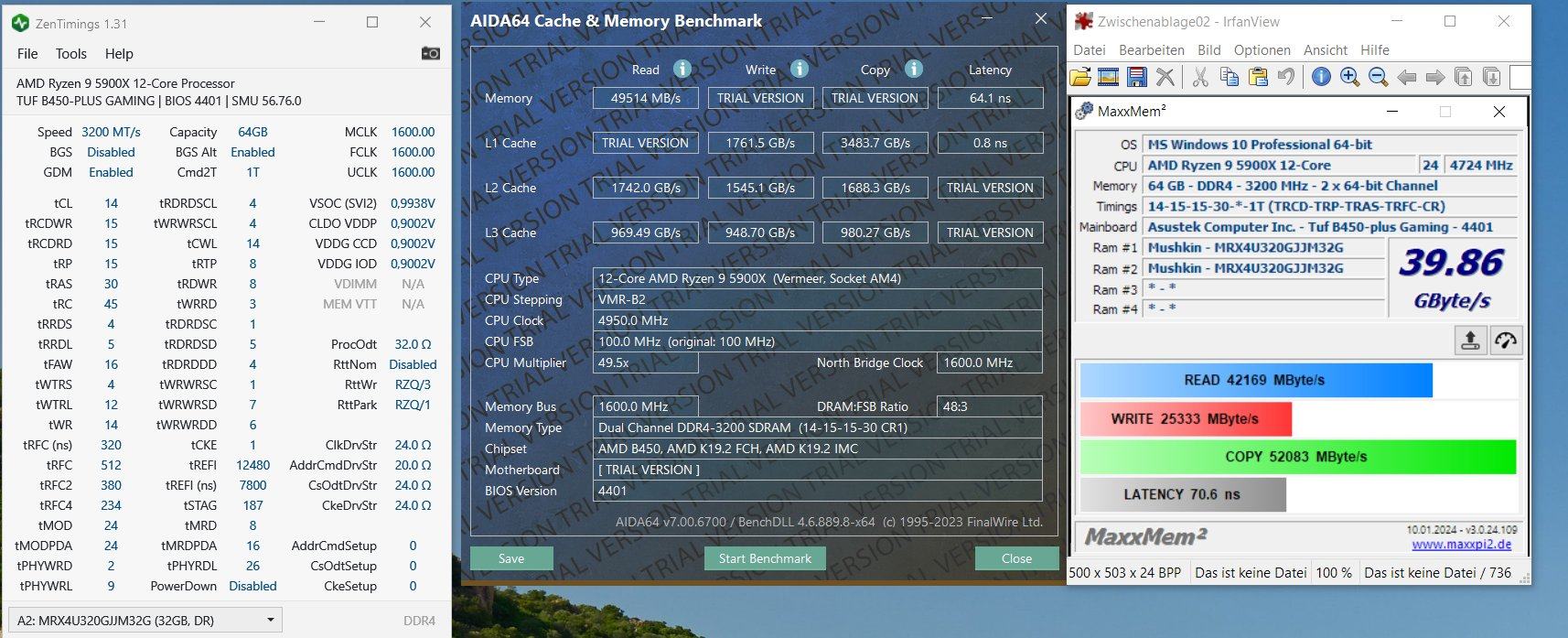Click status bar entry 500 x 503 x 24 BPP

pyautogui.click(x=1125, y=572)
